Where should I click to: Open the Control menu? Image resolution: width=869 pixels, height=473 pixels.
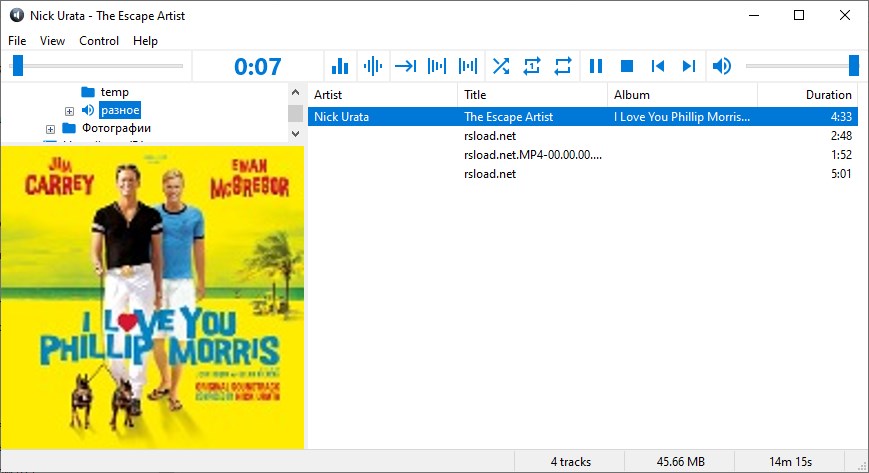pos(99,40)
